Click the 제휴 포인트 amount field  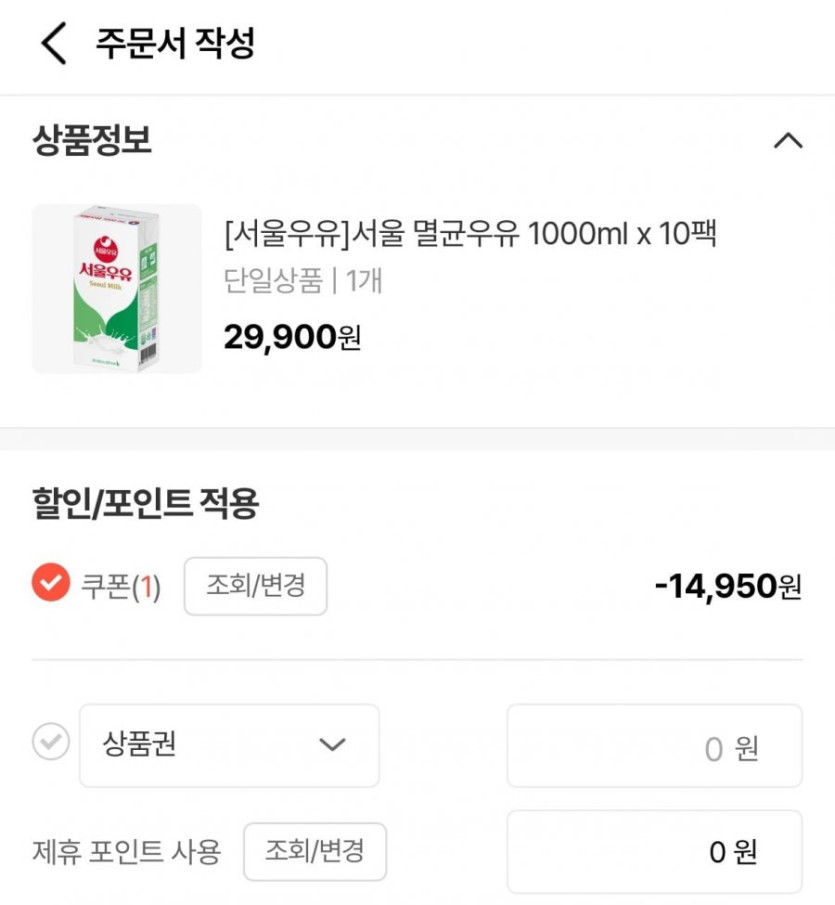654,851
